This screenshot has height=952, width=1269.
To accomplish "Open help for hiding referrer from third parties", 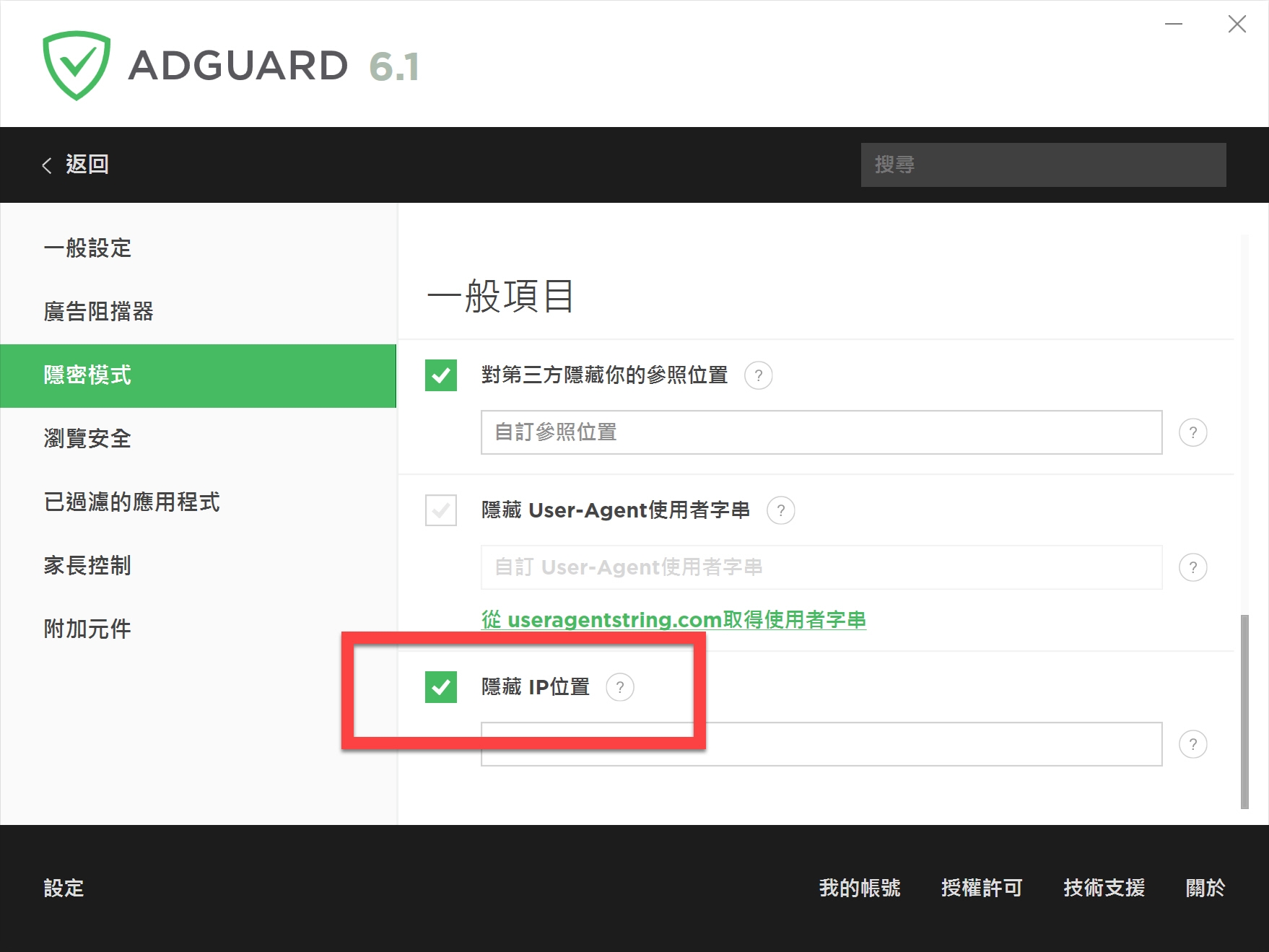I will [x=758, y=375].
